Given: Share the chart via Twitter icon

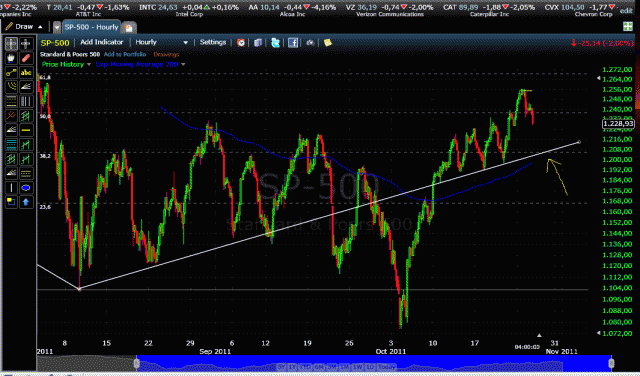Looking at the screenshot, I should (x=276, y=42).
